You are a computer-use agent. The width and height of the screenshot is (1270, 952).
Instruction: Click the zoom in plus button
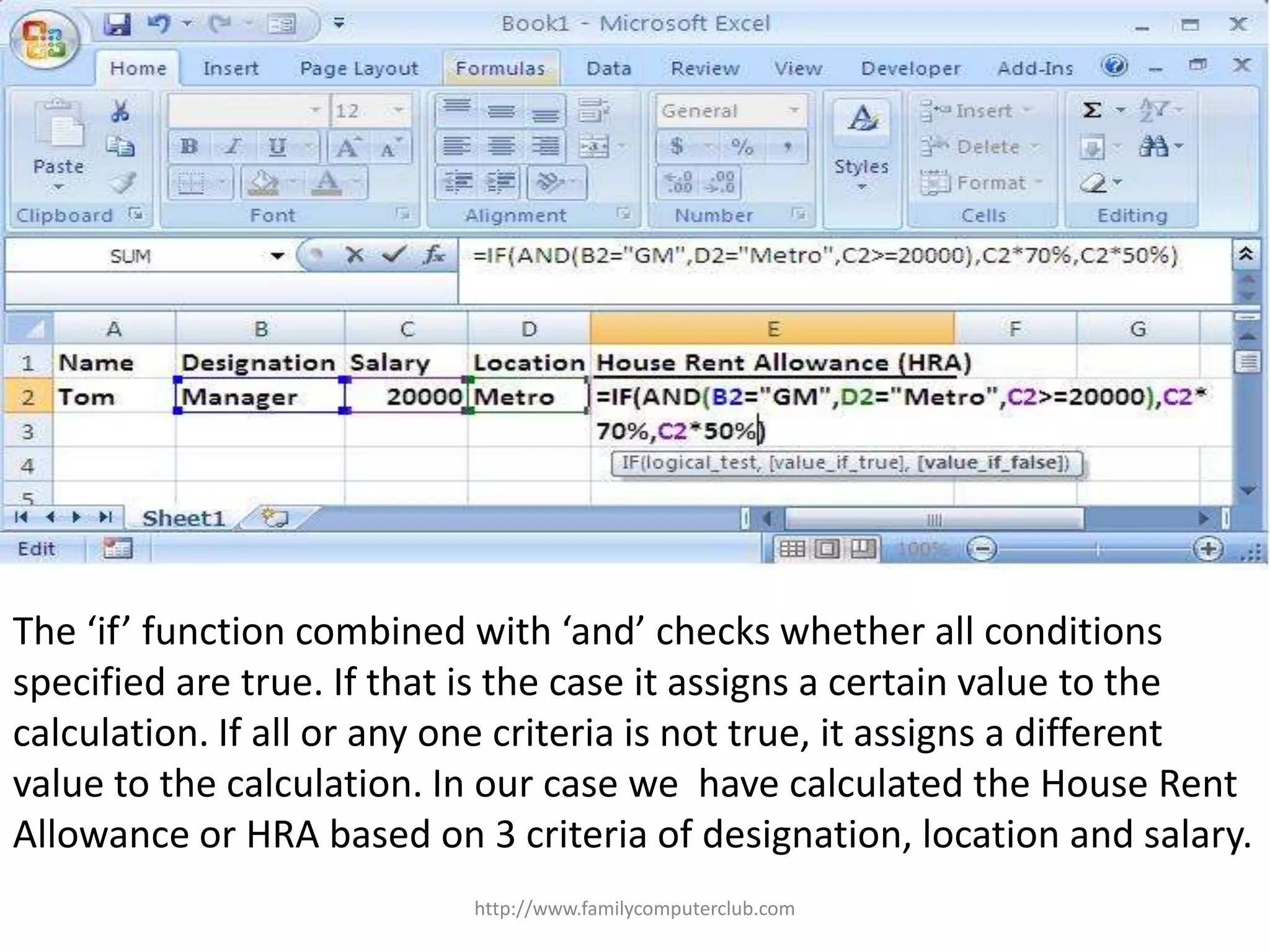click(x=1208, y=549)
